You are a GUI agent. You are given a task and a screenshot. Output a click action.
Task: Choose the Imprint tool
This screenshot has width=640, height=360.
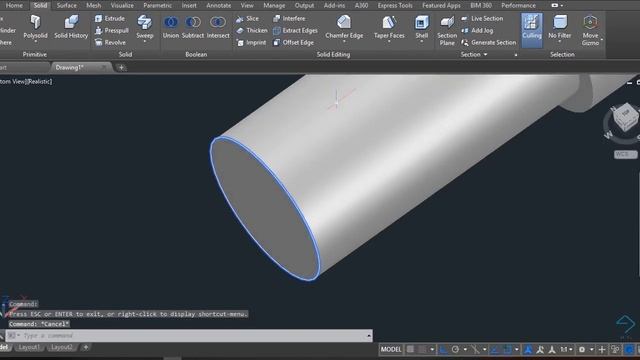(x=251, y=42)
